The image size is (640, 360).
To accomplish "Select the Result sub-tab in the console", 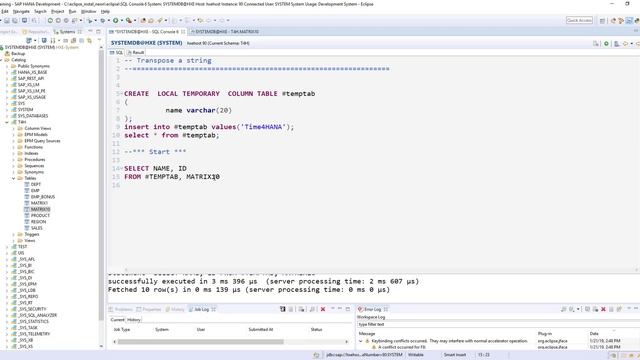I will pos(136,52).
